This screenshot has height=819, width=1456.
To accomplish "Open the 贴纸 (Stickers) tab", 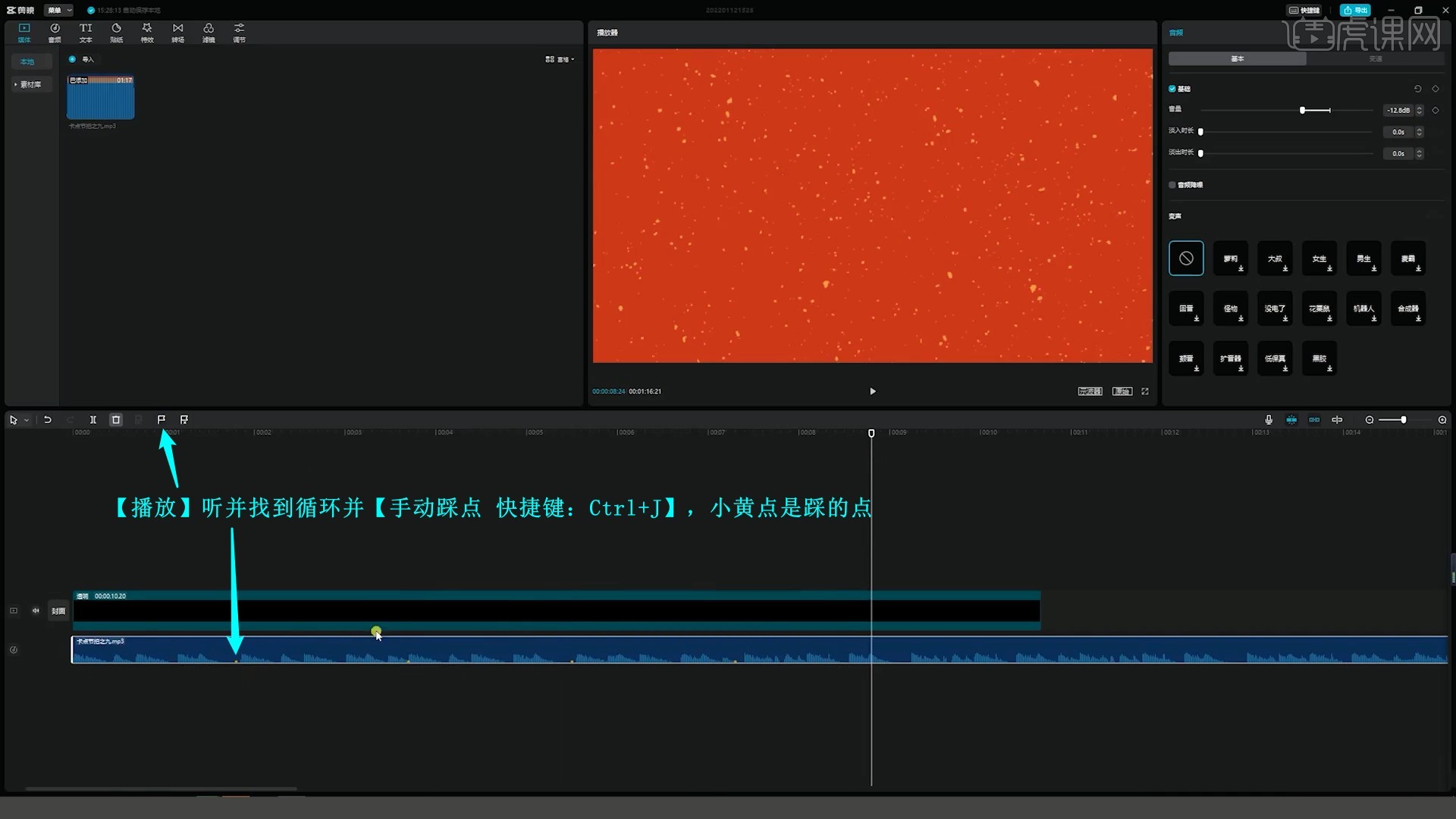I will [x=116, y=33].
